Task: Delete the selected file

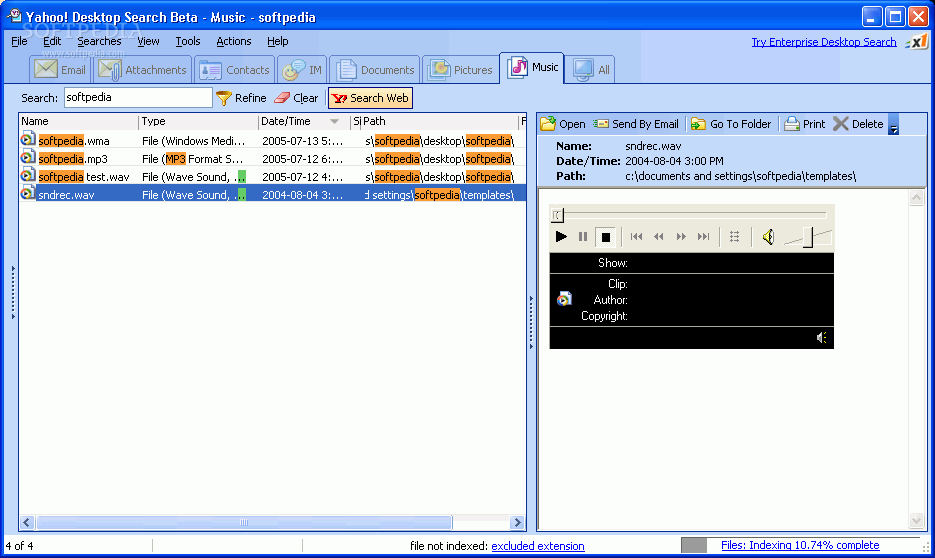Action: 858,124
